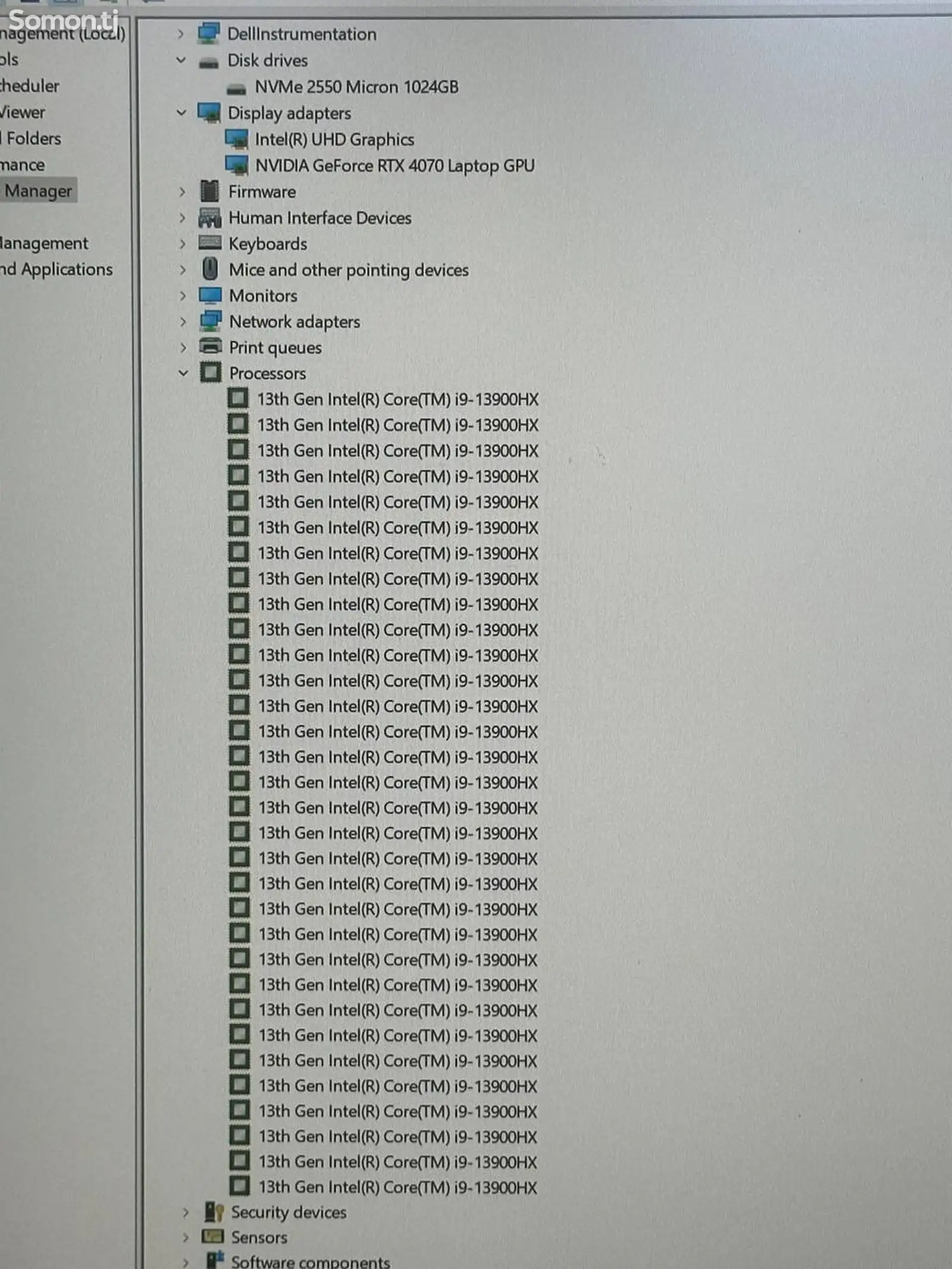Click the DellInstrumentation category icon
Viewport: 952px width, 1269px height.
point(208,33)
